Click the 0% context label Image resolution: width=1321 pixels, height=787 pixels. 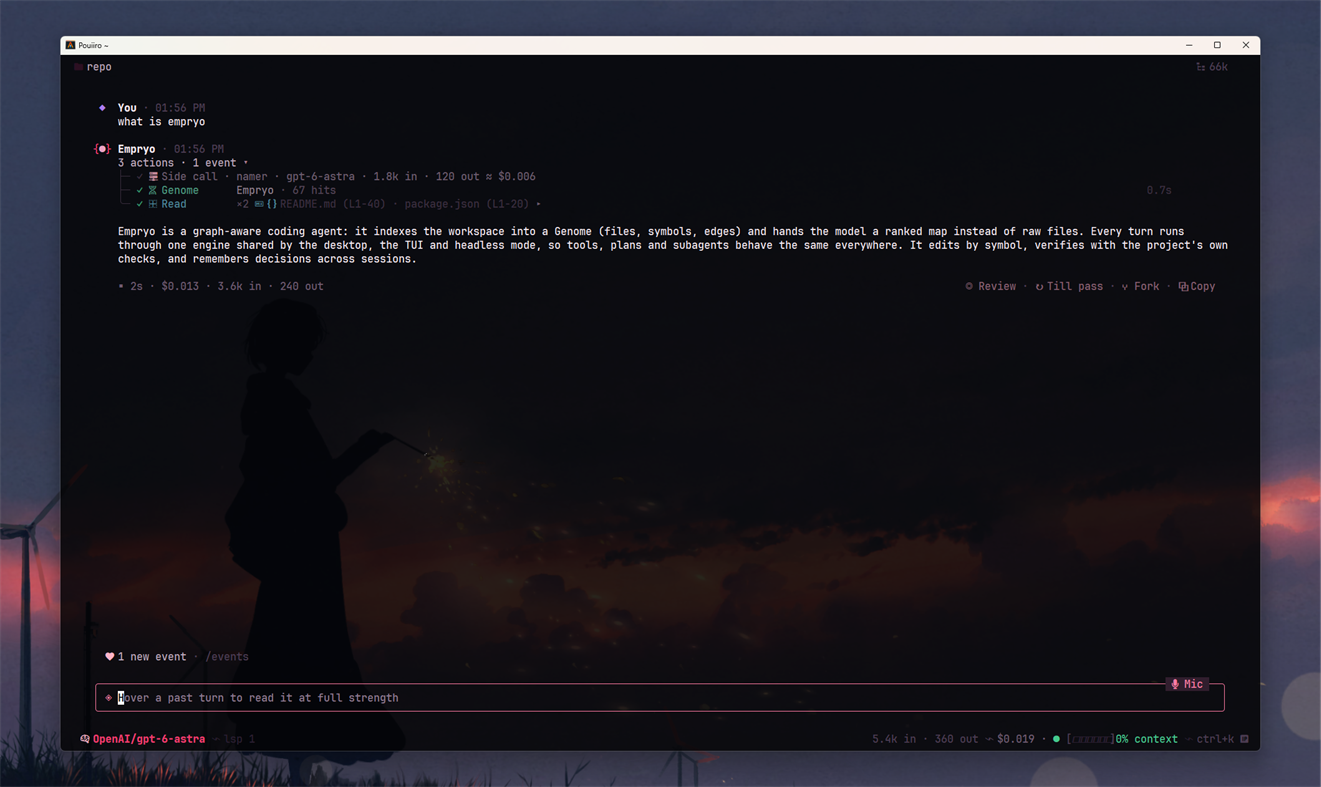pos(1147,739)
